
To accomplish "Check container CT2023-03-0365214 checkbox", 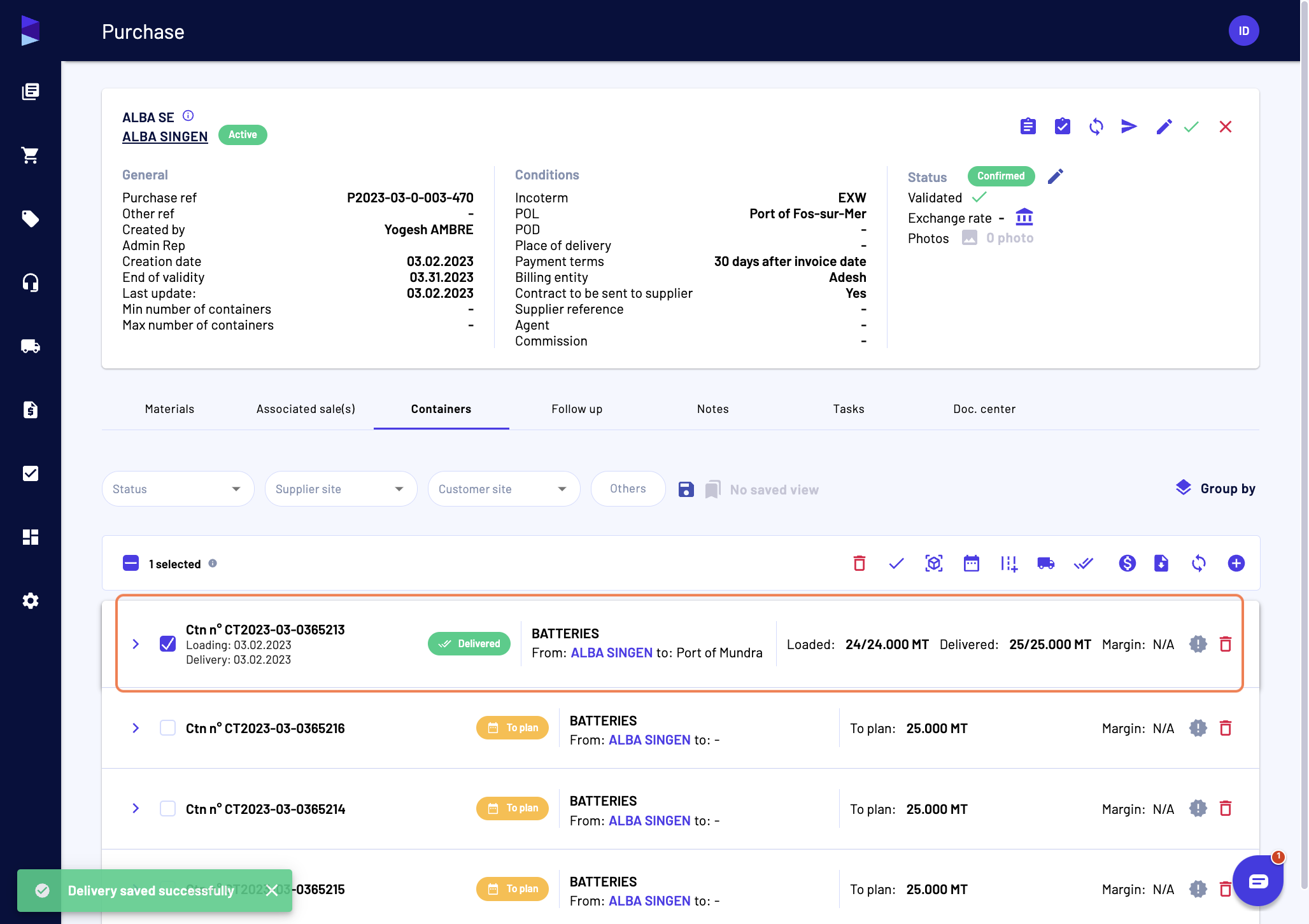I will (x=167, y=808).
